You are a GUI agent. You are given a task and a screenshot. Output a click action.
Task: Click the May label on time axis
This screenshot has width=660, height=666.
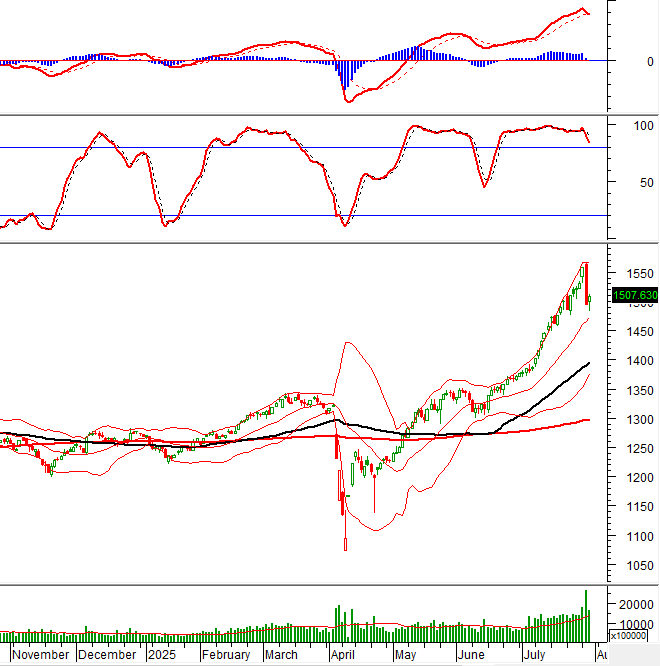[x=405, y=655]
